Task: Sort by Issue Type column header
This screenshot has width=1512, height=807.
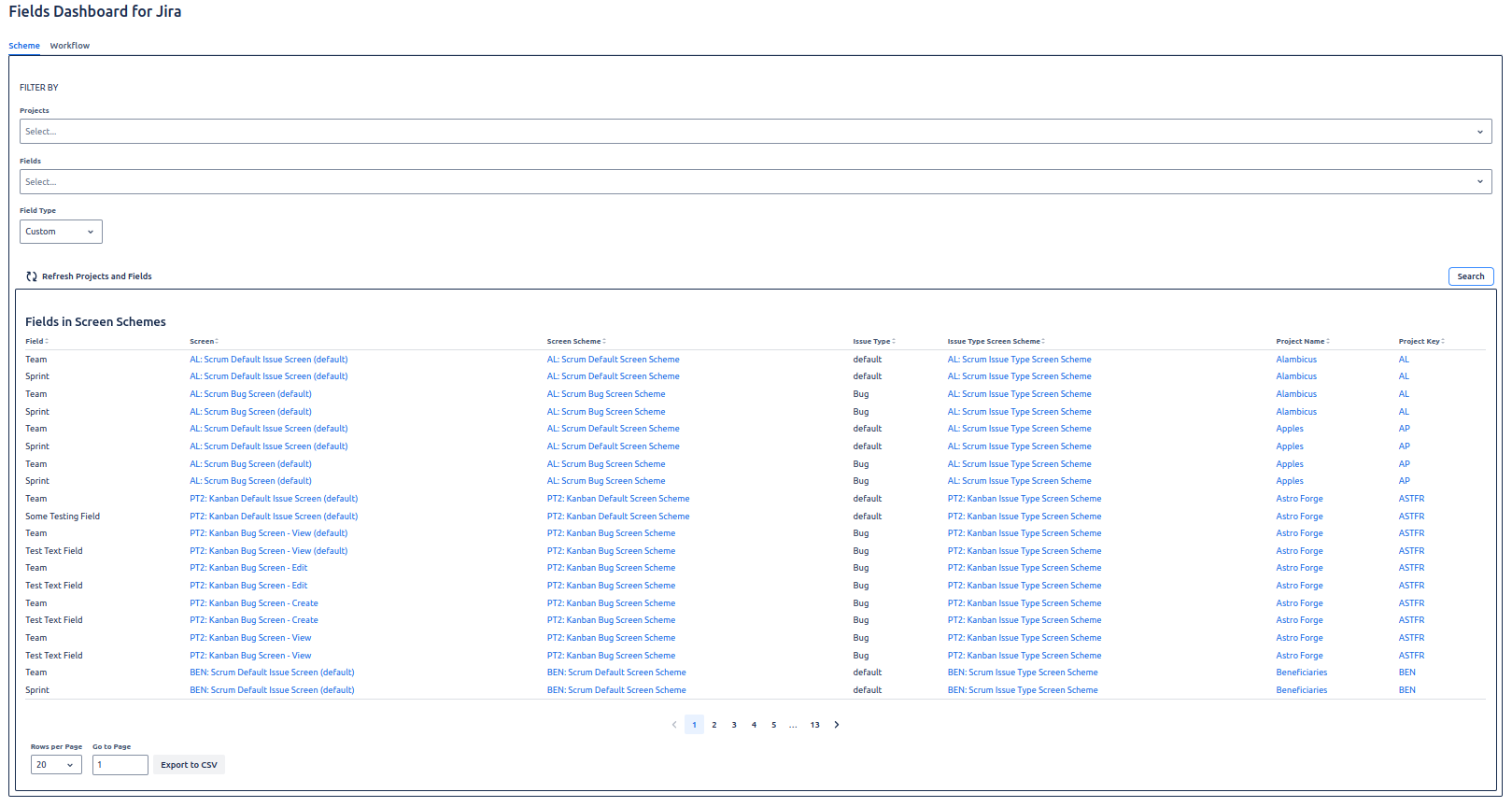Action: tap(873, 341)
